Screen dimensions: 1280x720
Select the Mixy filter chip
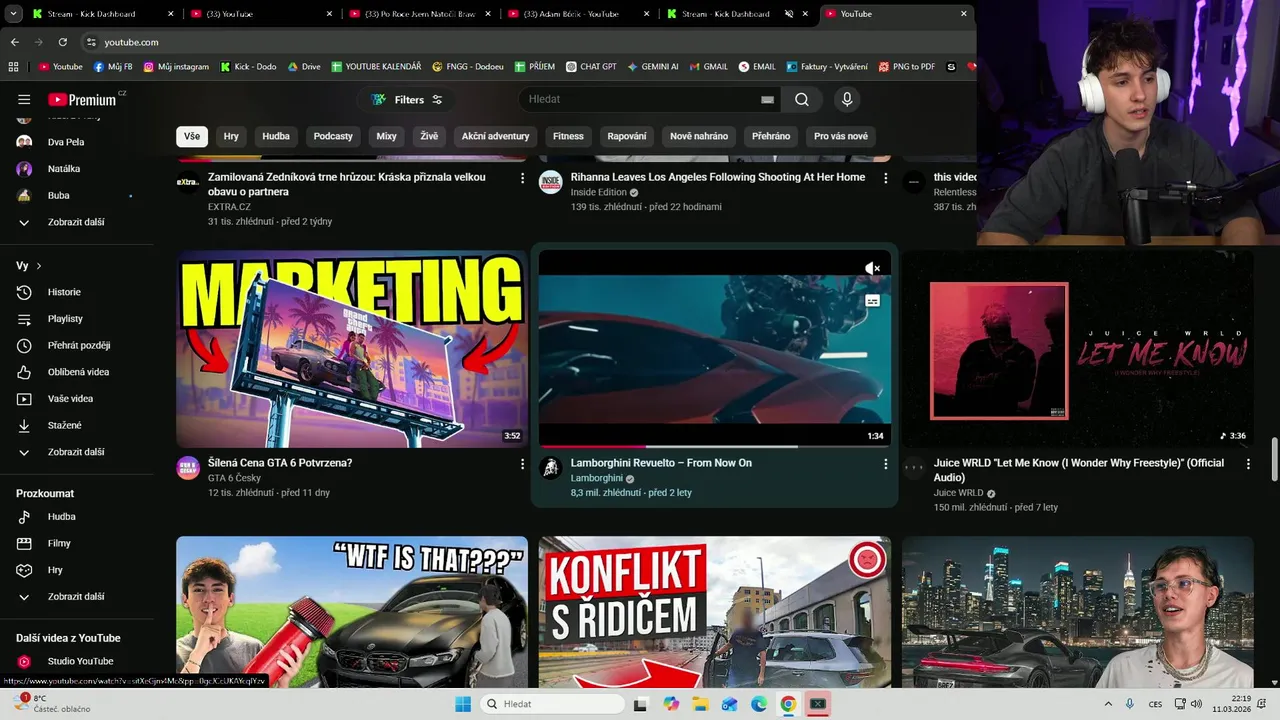(387, 136)
